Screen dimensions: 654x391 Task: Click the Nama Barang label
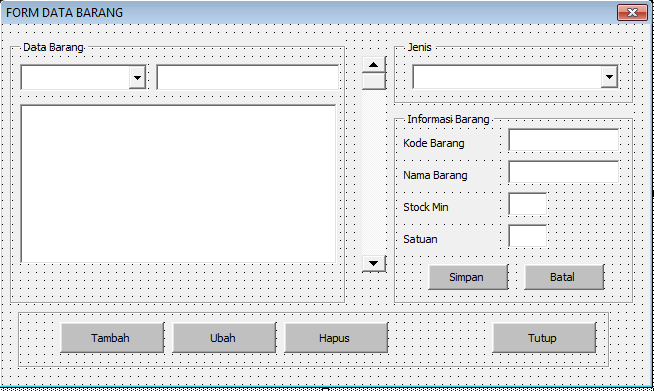[435, 175]
